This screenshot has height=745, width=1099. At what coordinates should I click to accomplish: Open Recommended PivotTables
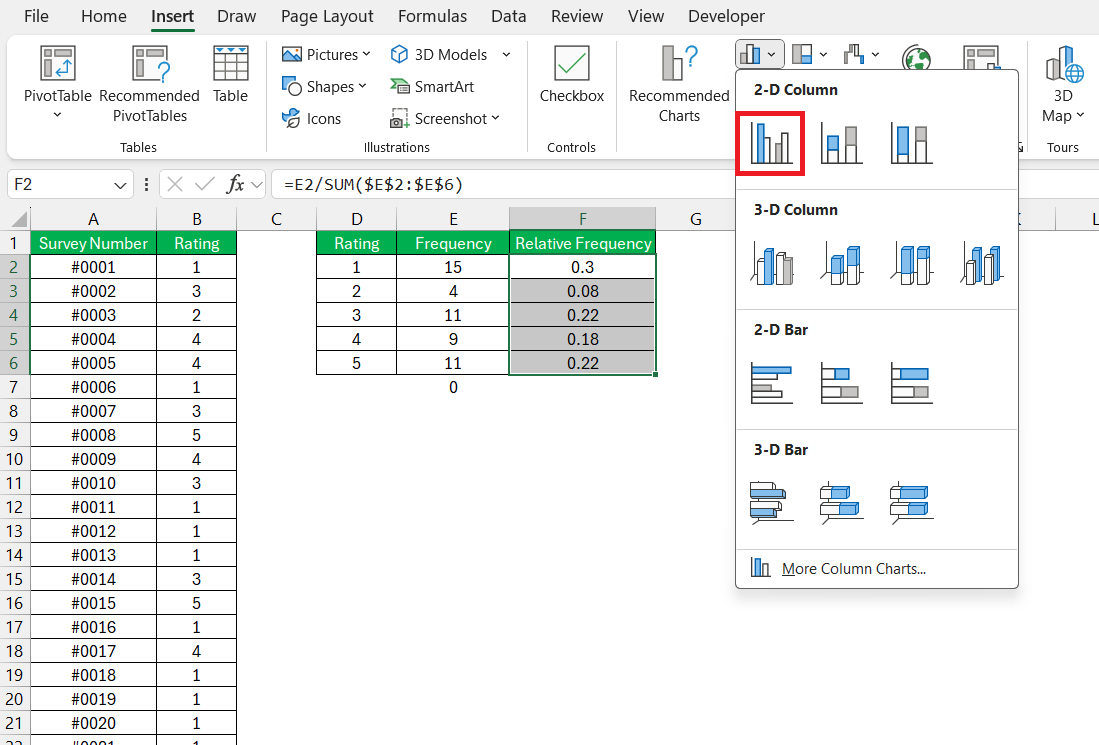[149, 84]
